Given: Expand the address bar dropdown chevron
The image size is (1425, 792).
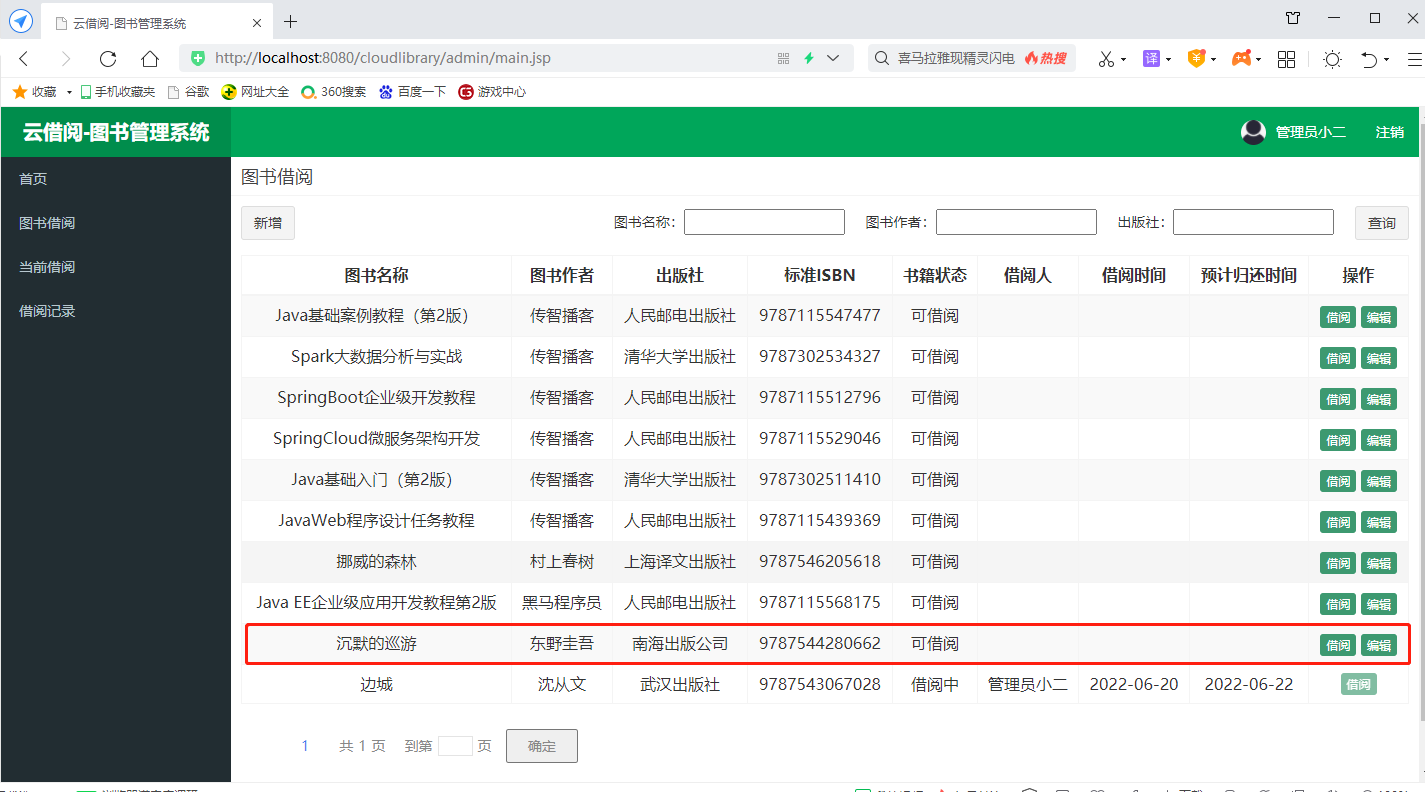Looking at the screenshot, I should coord(833,59).
